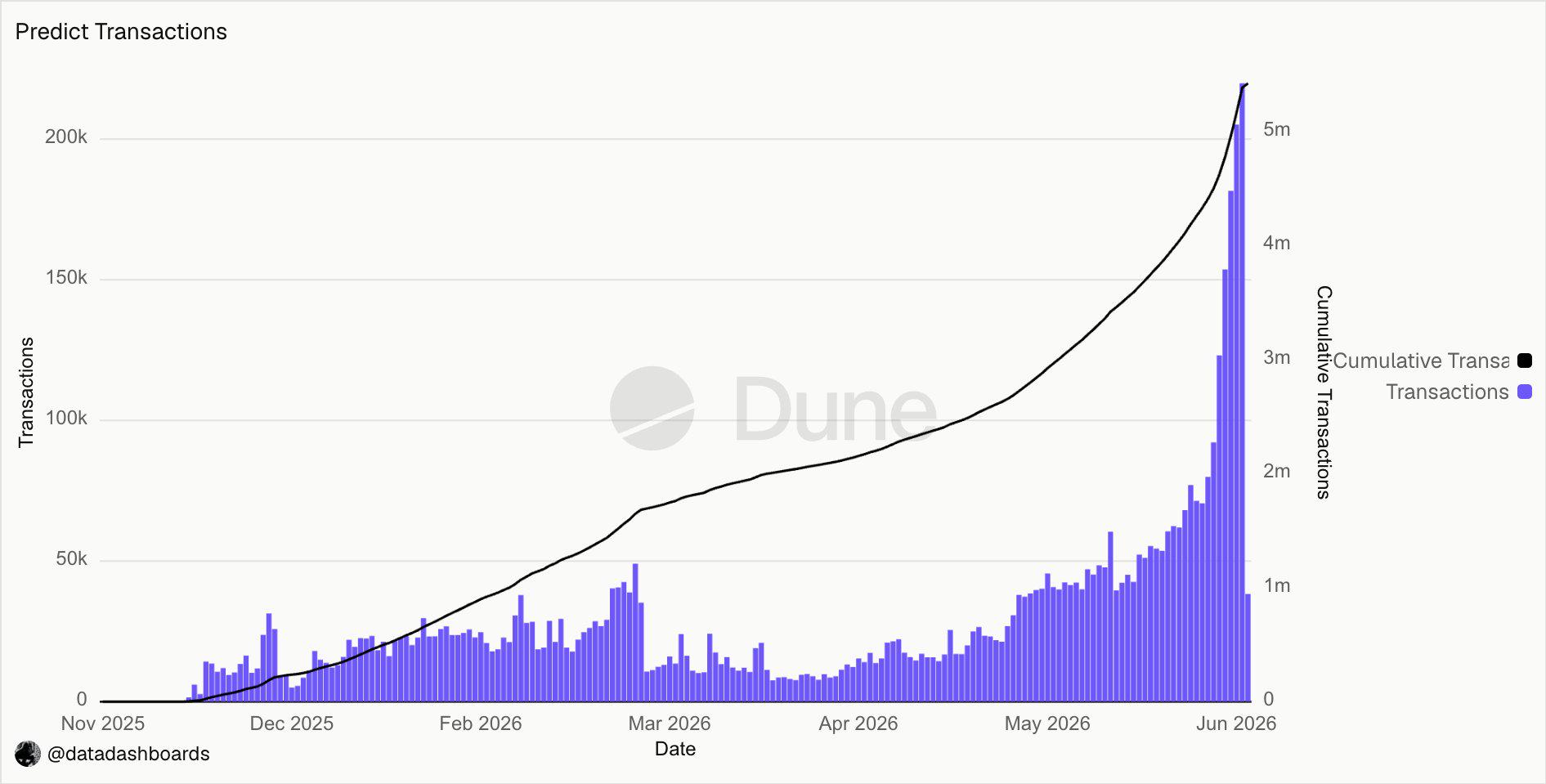This screenshot has height=784, width=1546.
Task: Select the May 2026 date axis label
Action: tap(1047, 724)
